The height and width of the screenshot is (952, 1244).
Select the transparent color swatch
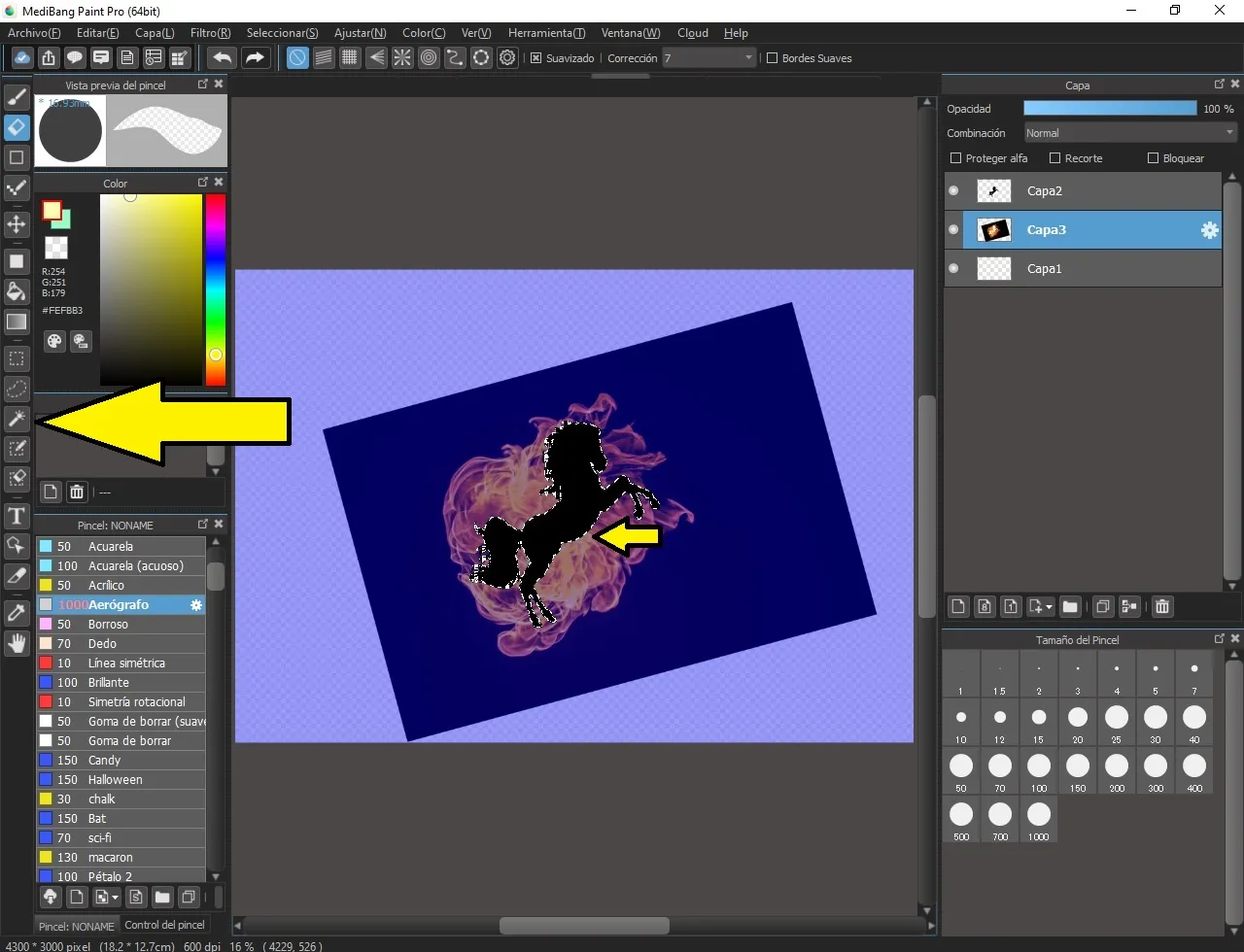click(x=56, y=248)
